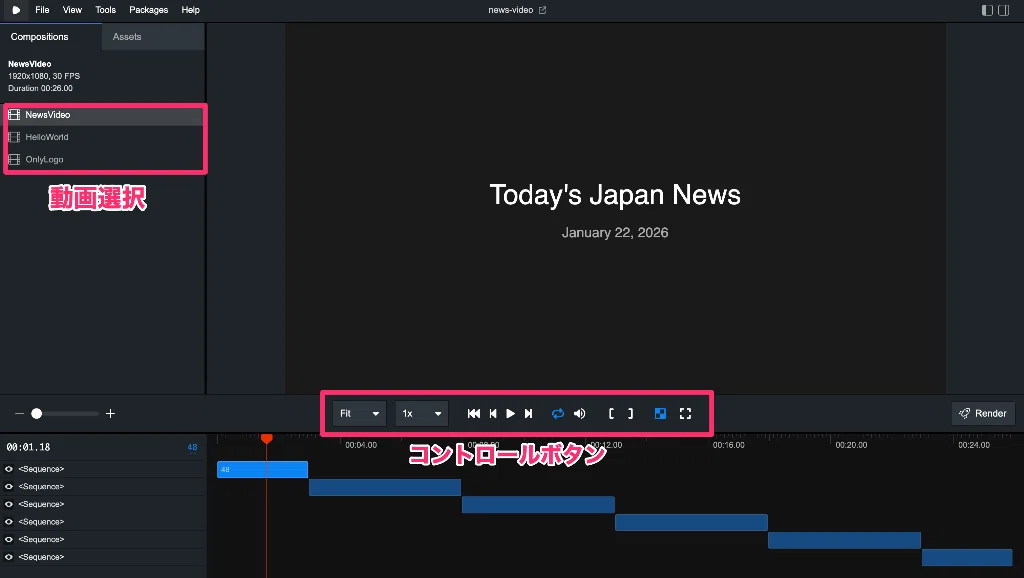Toggle the checkerboard transparency icon

pyautogui.click(x=660, y=413)
